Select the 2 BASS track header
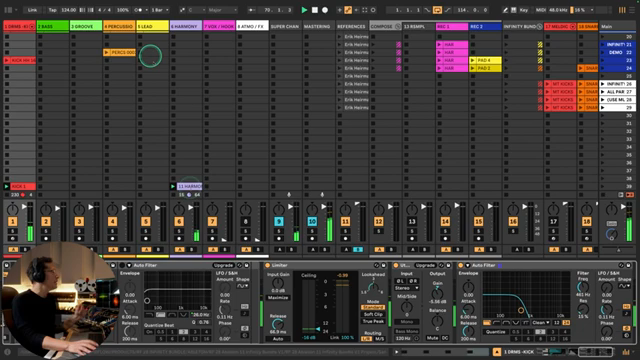640x360 pixels. coord(53,26)
